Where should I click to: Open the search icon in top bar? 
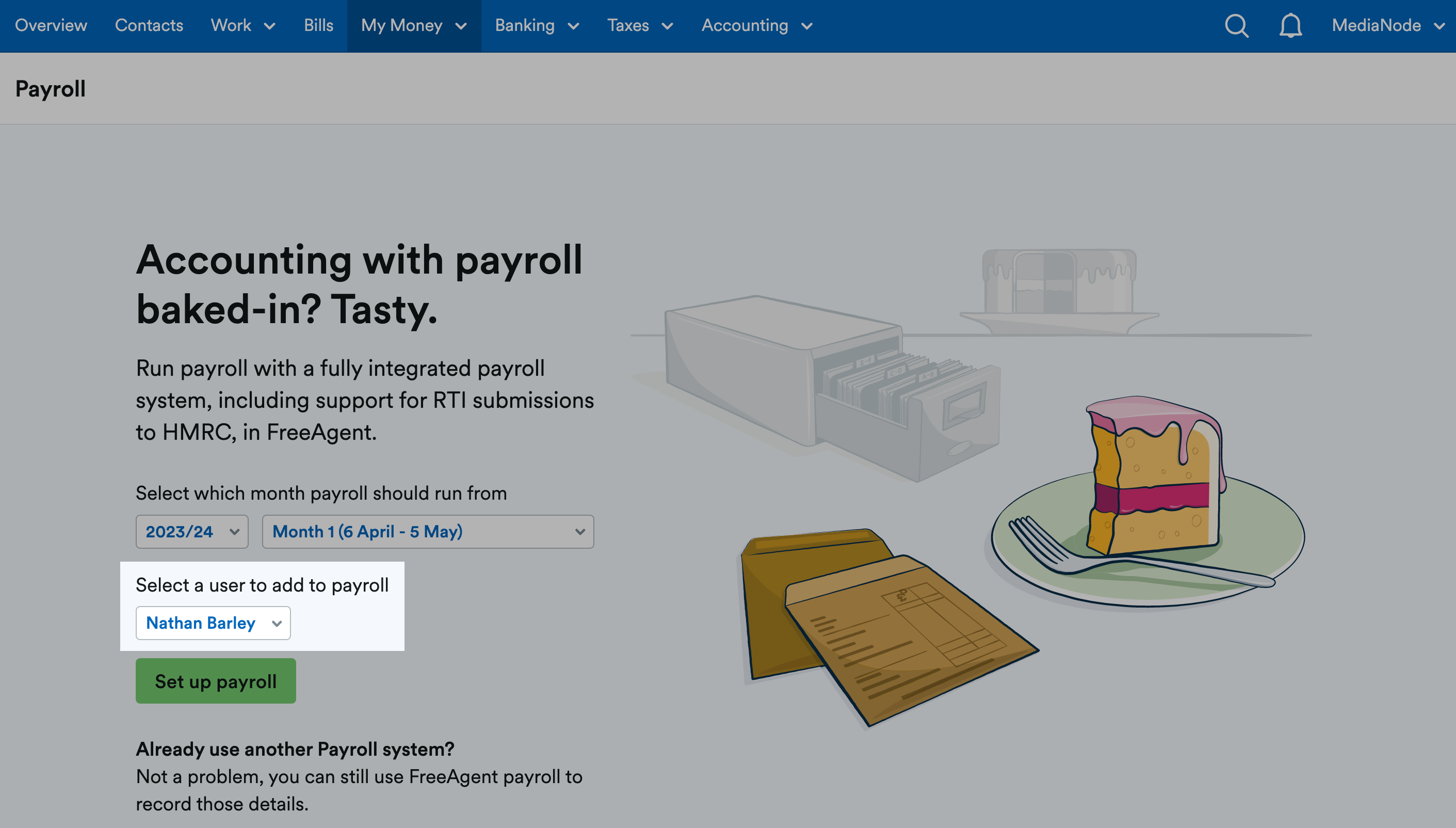pyautogui.click(x=1236, y=26)
